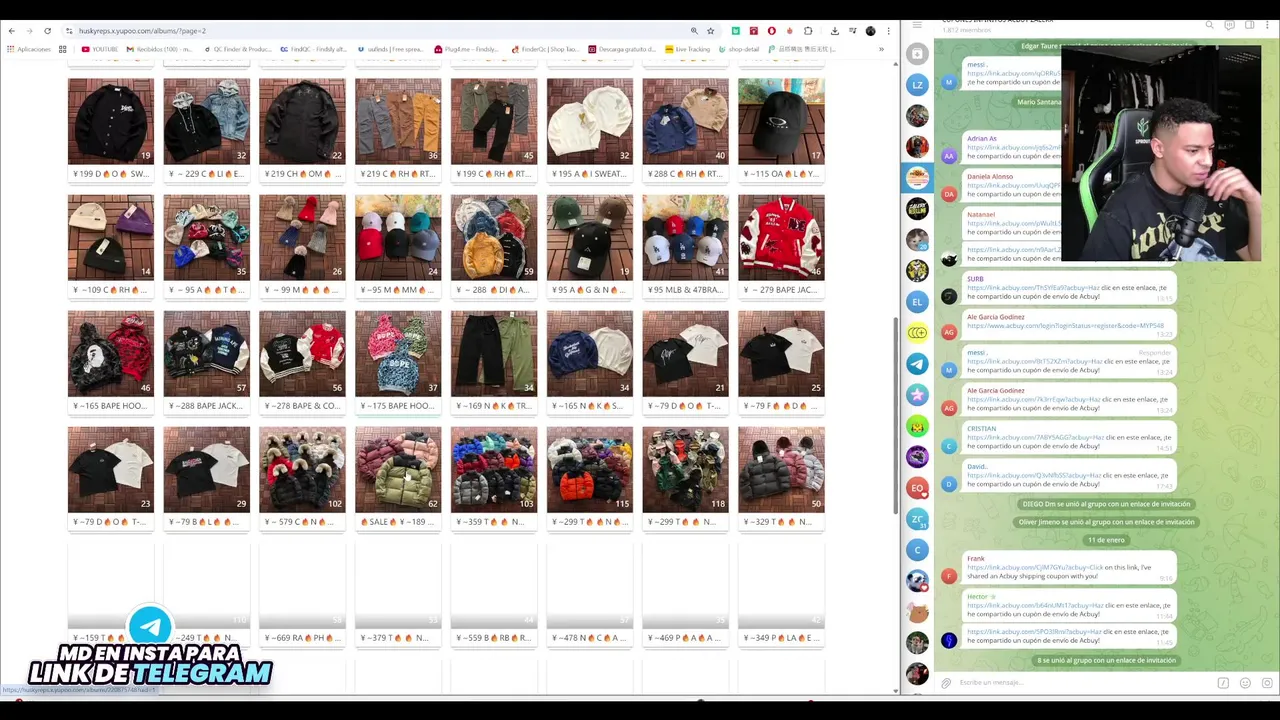Open the EO chat in Telegram
Screen dimensions: 1280x720
tap(917, 488)
